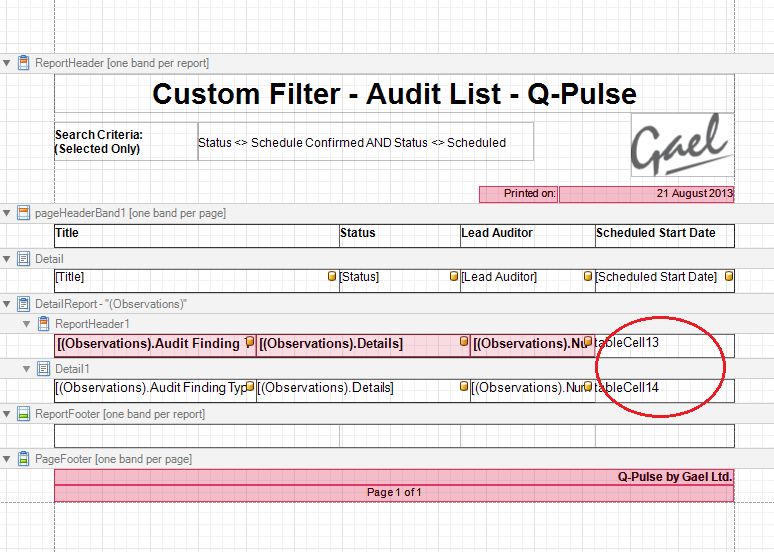Image resolution: width=774 pixels, height=552 pixels.
Task: Collapse the Detail1 sub-band
Action: tap(27, 369)
